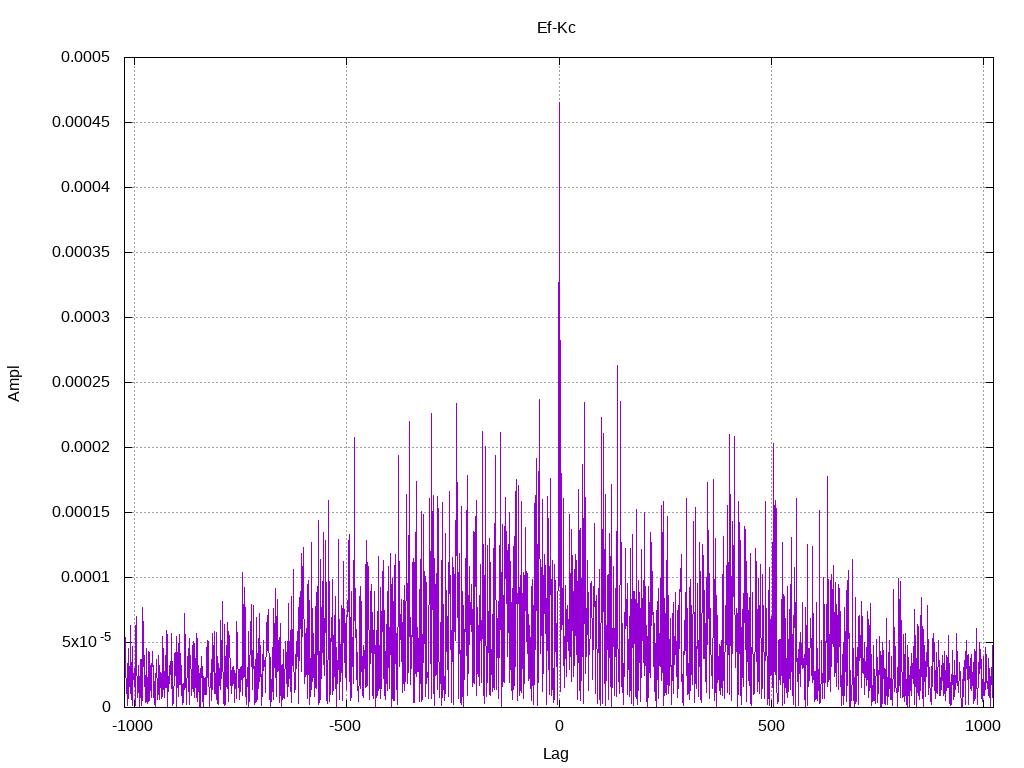Click the y-axis tick label '0.0002'
This screenshot has width=1024, height=768.
click(x=86, y=447)
